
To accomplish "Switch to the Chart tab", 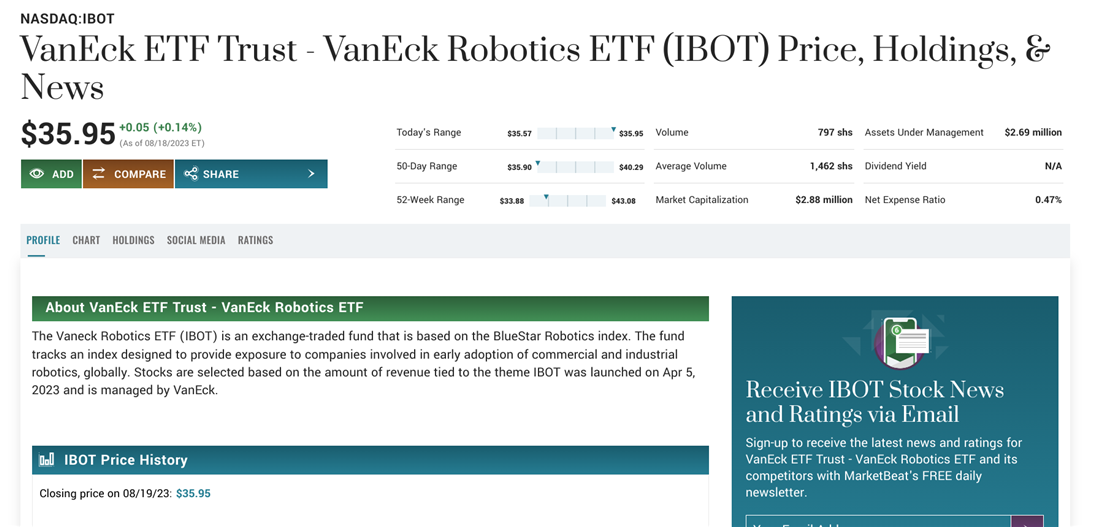I will tap(86, 240).
